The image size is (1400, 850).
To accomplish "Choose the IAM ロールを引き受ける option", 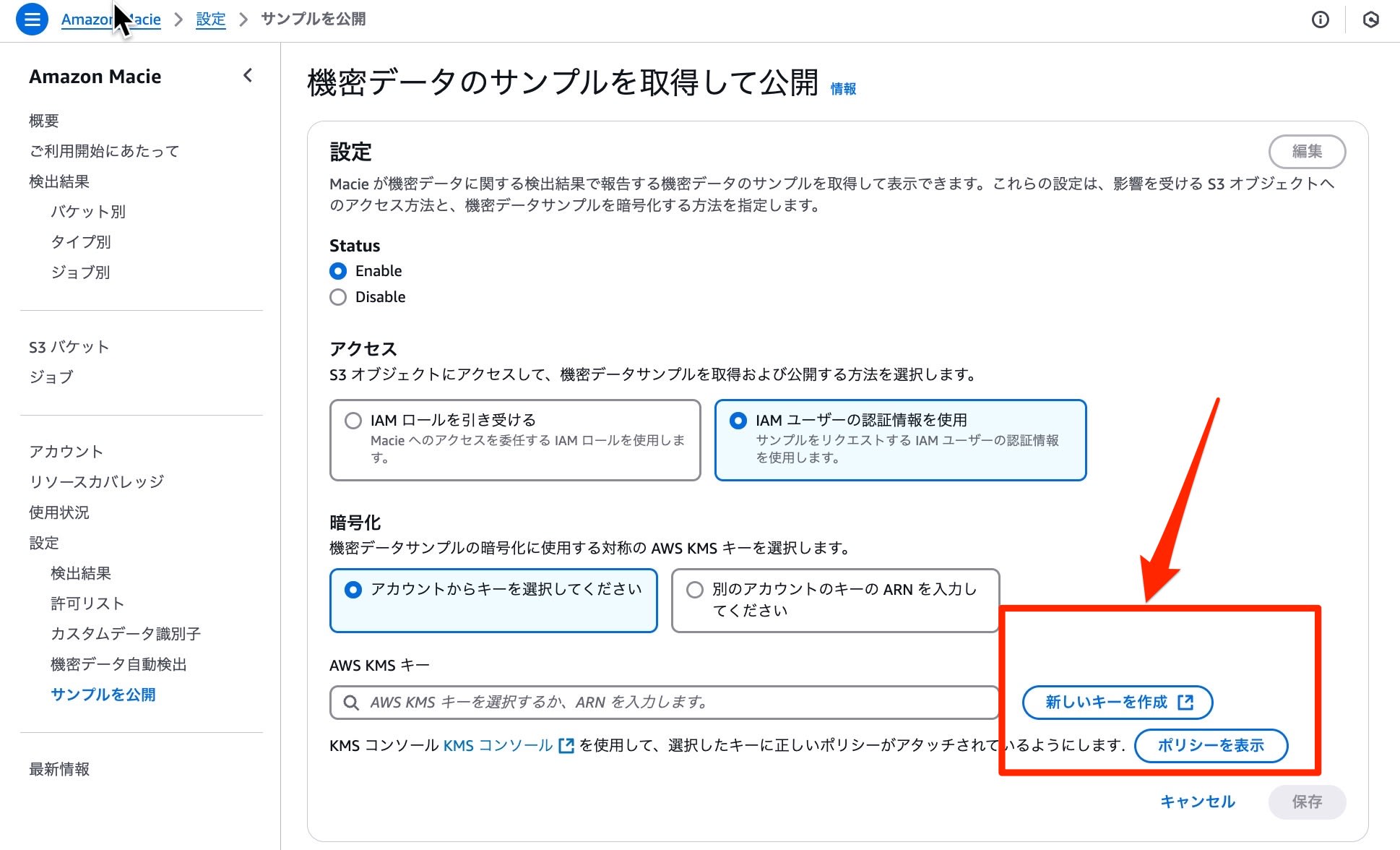I will pos(515,440).
